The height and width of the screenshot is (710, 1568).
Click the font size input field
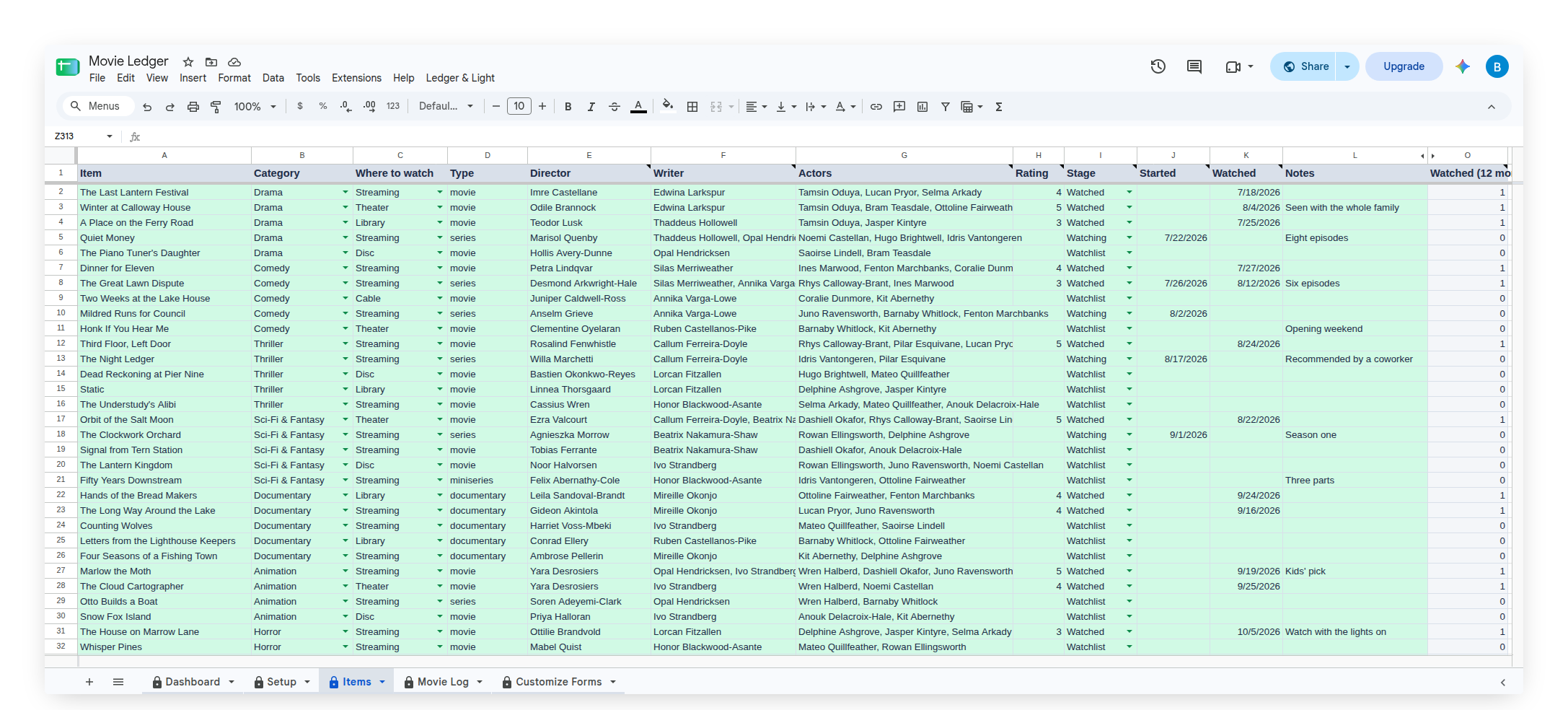coord(519,106)
